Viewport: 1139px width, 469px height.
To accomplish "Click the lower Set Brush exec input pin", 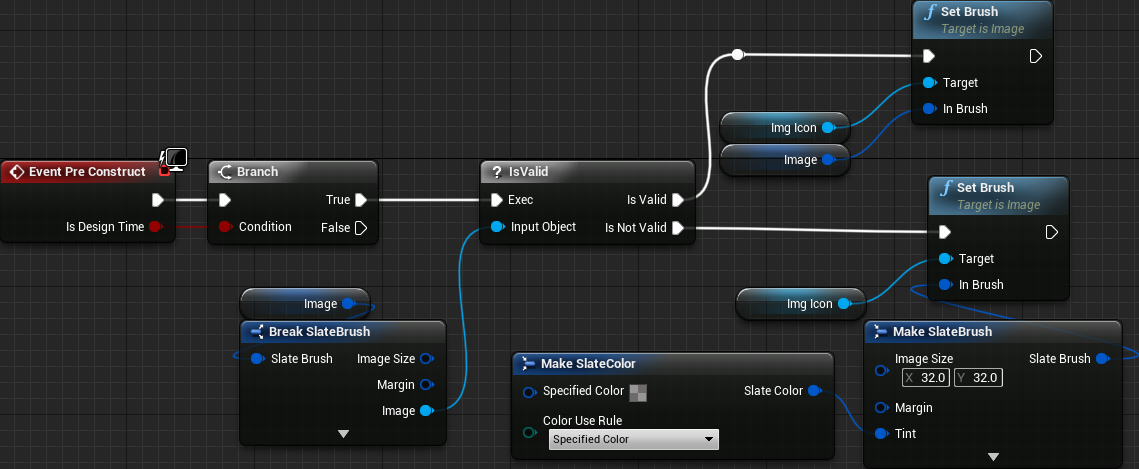I will tap(944, 232).
